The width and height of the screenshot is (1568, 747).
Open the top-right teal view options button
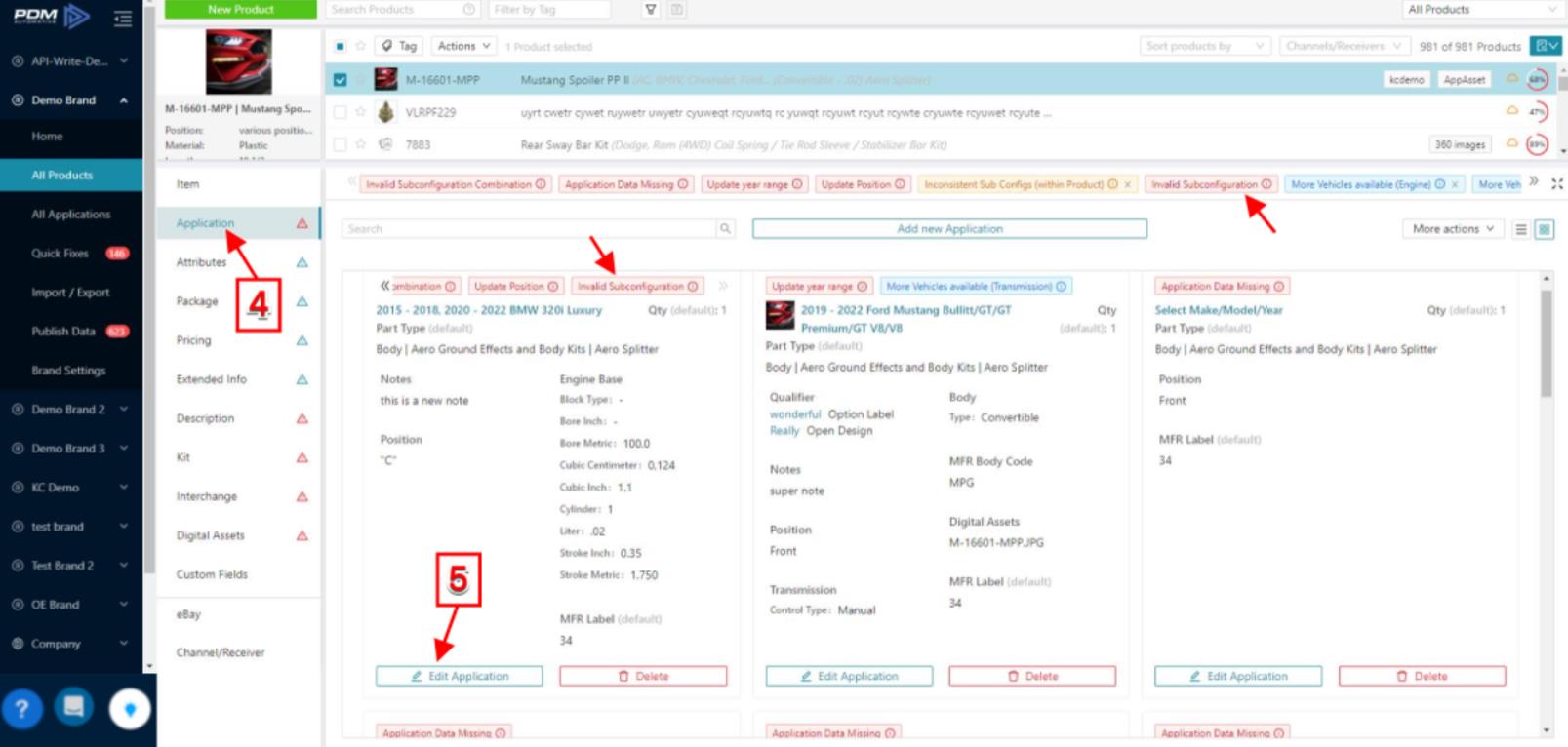pos(1546,46)
